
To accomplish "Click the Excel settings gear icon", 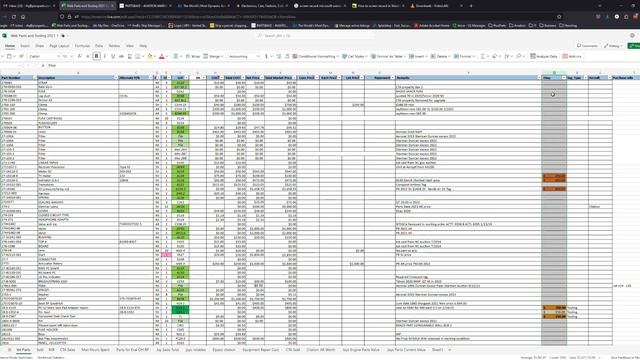I will 632,36.
